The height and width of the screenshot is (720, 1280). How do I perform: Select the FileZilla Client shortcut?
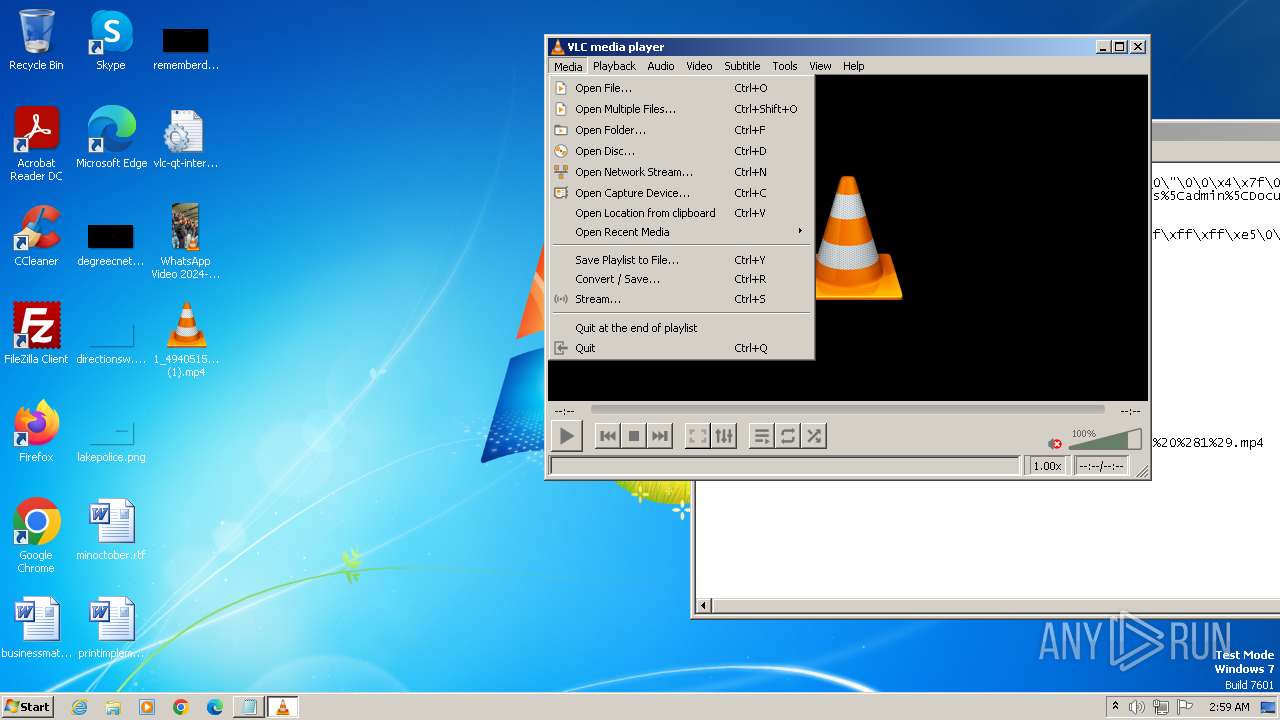[x=36, y=334]
